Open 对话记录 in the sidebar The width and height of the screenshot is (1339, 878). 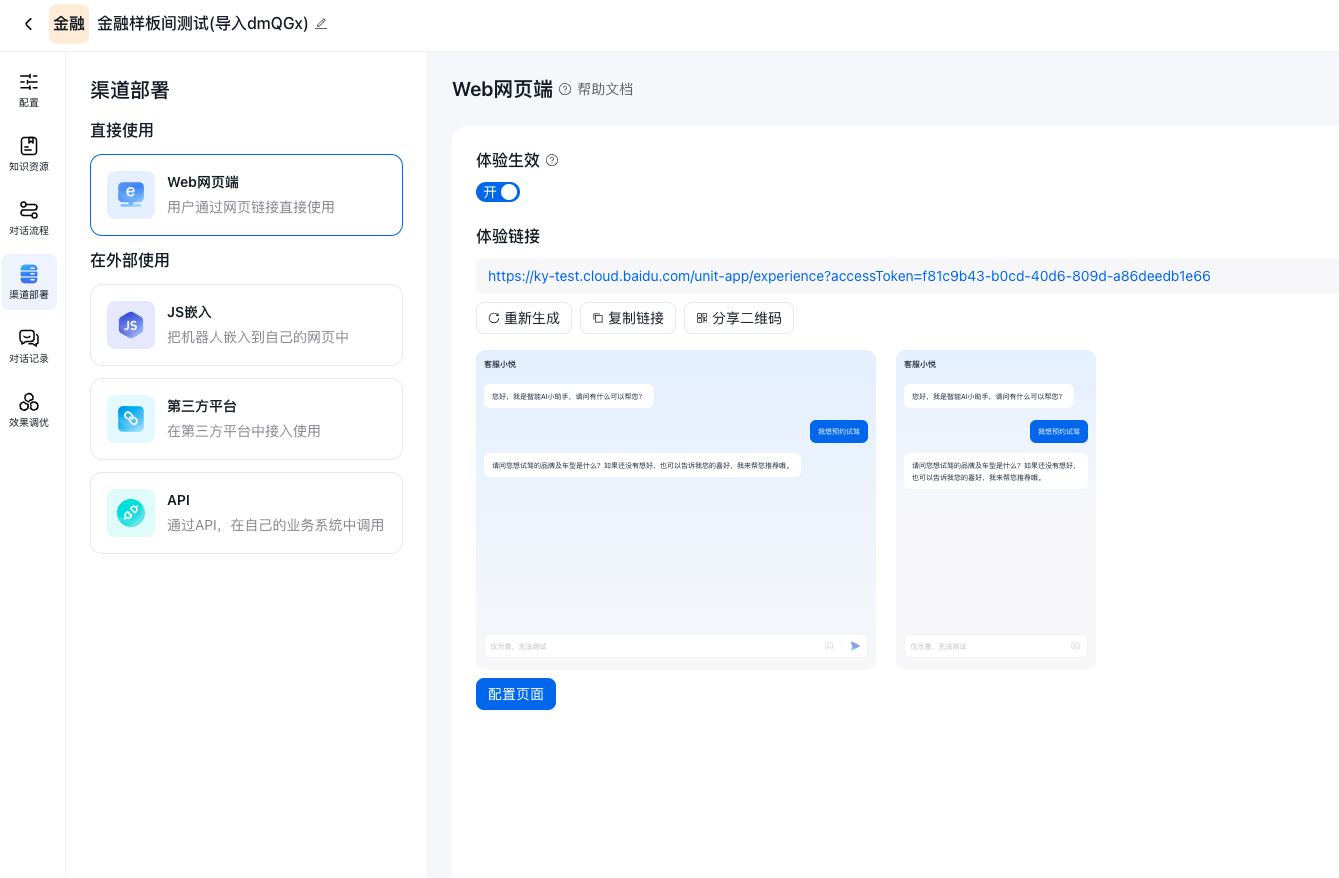[29, 345]
